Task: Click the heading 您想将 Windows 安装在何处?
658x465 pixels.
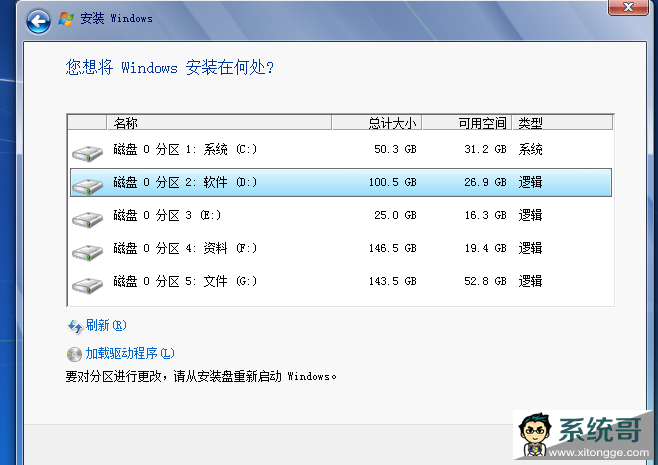Action: [170, 67]
